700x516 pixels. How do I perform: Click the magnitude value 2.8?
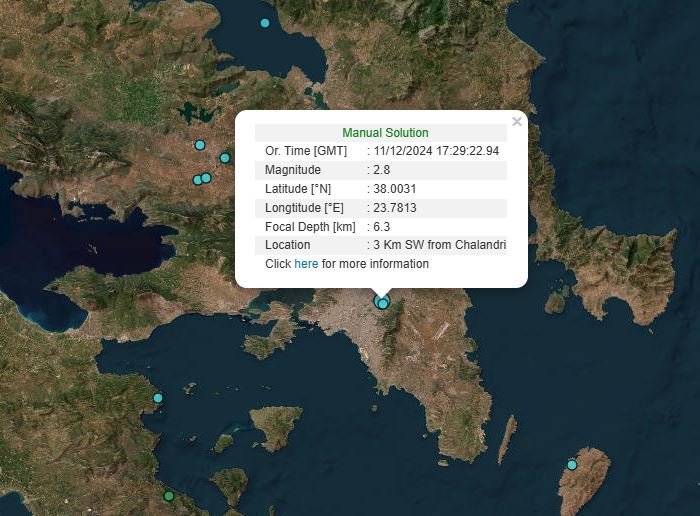[x=381, y=170]
